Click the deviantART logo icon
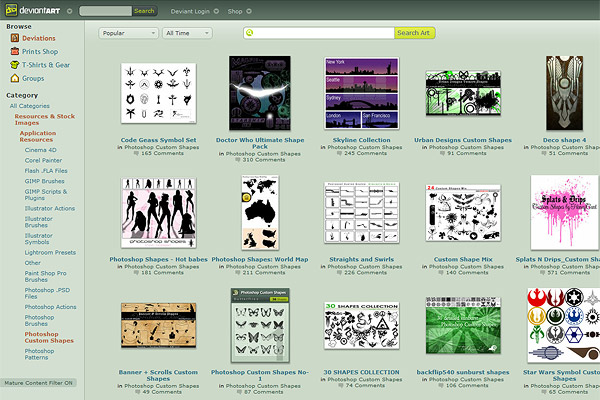Screen dimensions: 600x400 [11, 10]
